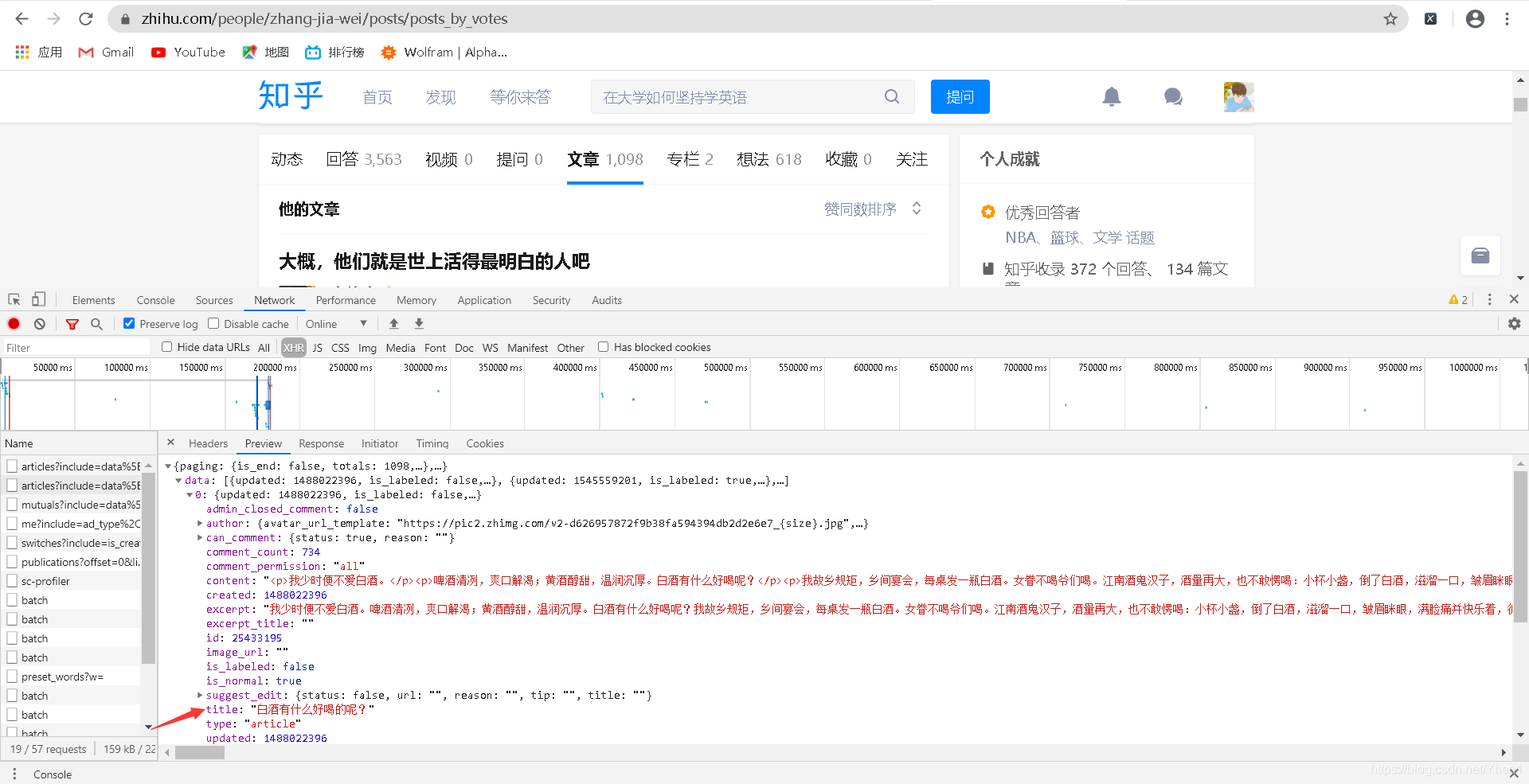Open Chrome three-dot menu
Viewport: 1529px width, 784px height.
tap(1507, 18)
